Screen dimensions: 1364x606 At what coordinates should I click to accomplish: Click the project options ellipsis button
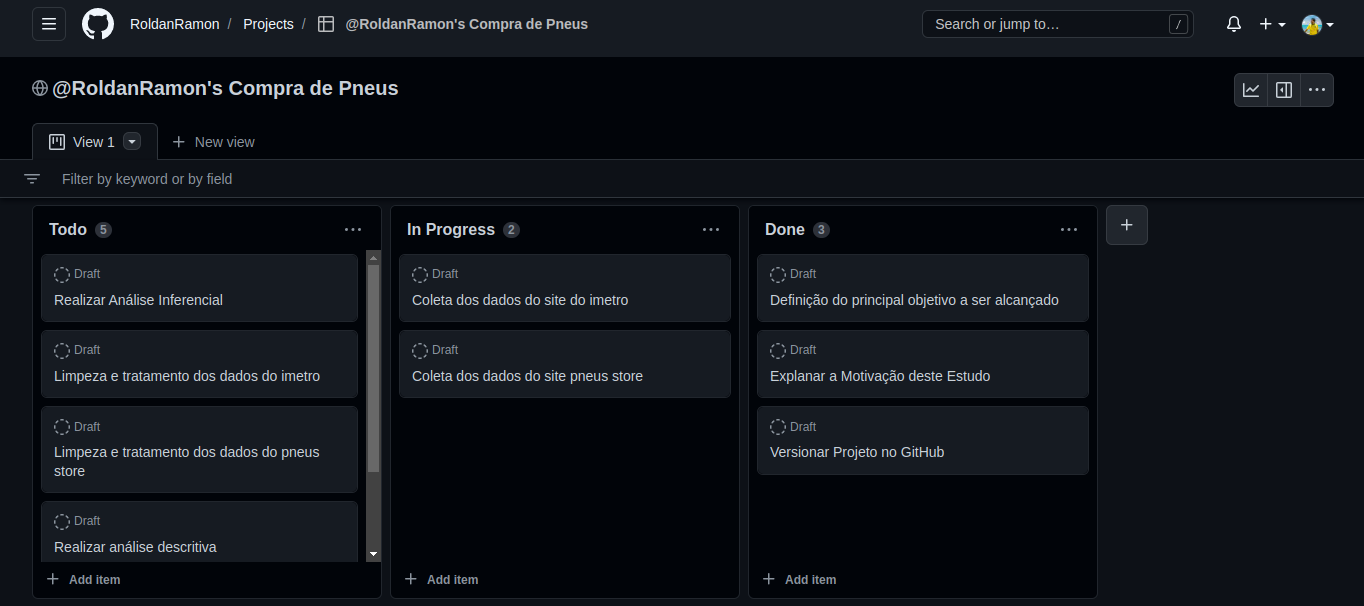click(x=1317, y=89)
